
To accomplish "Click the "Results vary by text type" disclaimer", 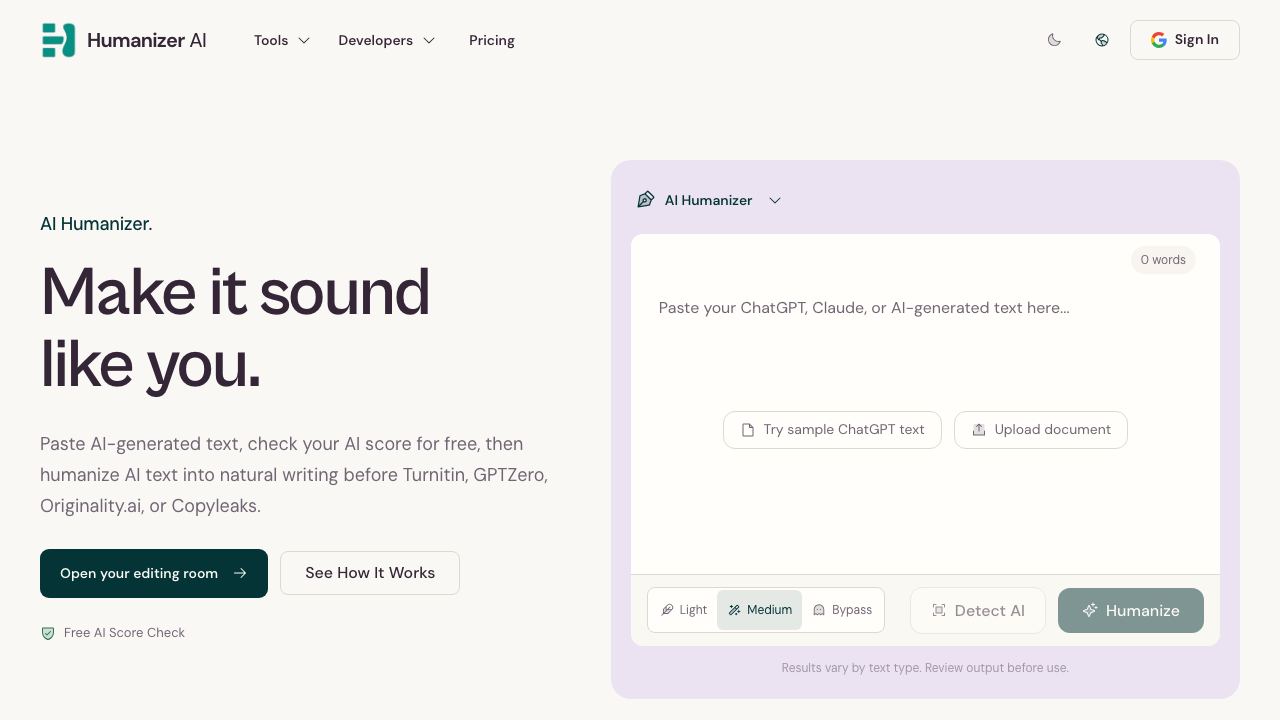I will tap(925, 668).
